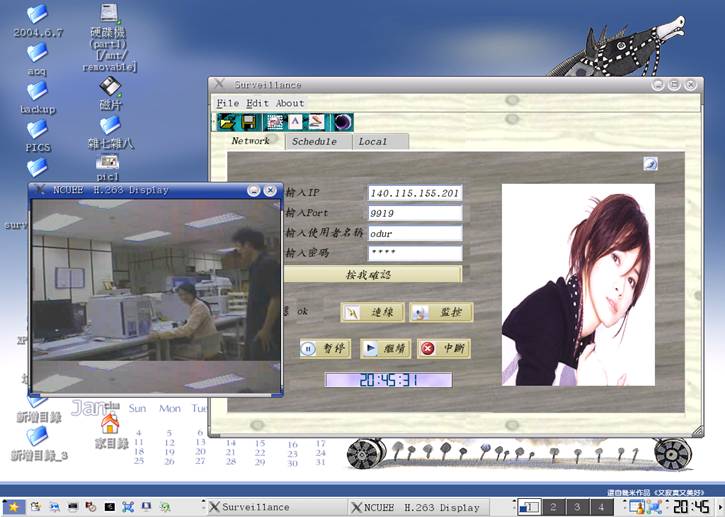The width and height of the screenshot is (725, 517).
Task: Open the 家目錄 home folder icon
Action: click(x=110, y=428)
